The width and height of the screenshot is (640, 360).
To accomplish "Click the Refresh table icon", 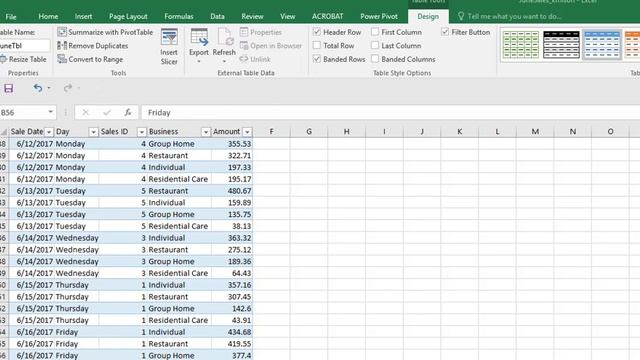I will point(224,38).
